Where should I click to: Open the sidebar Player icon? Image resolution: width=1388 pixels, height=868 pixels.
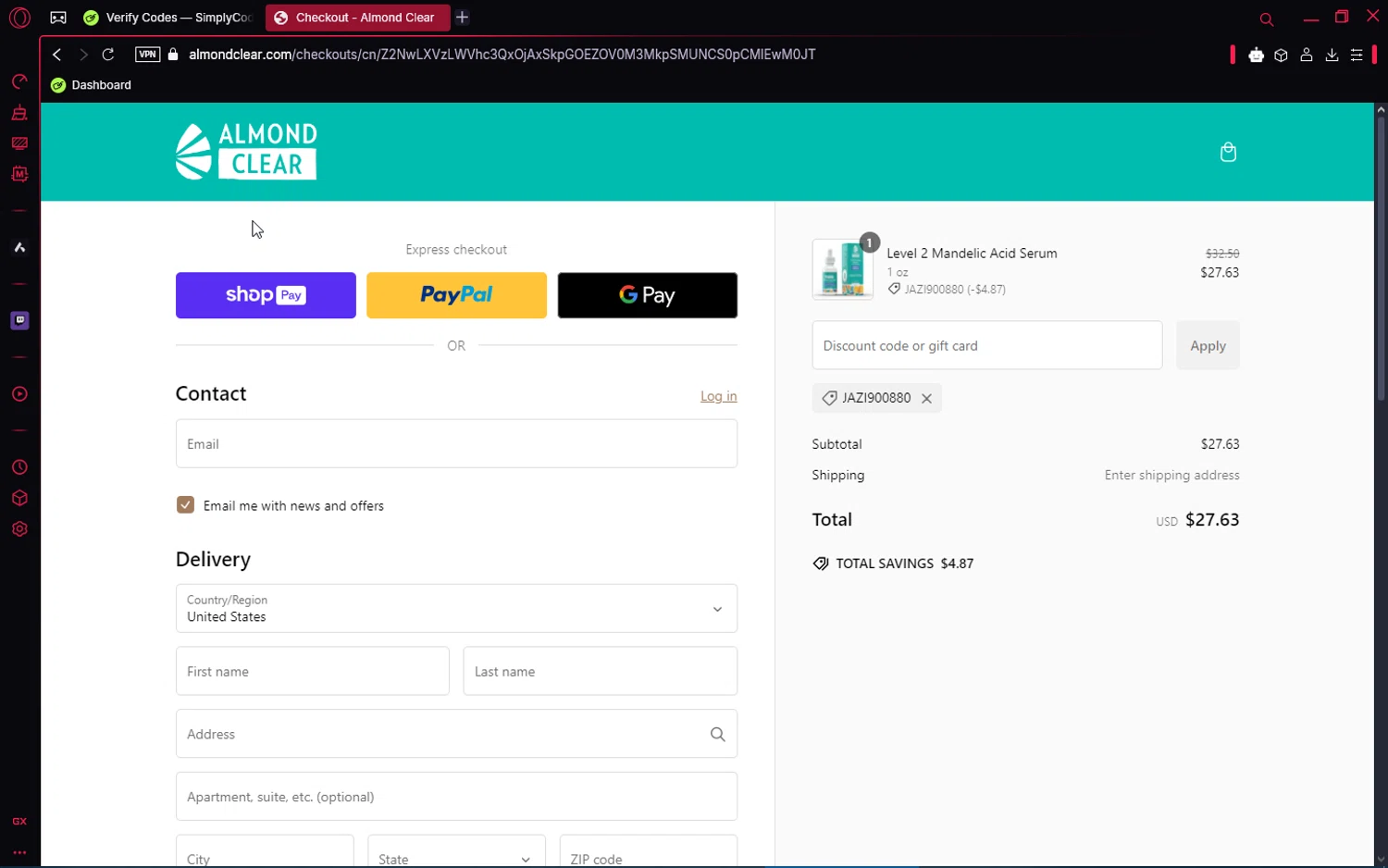[x=19, y=394]
